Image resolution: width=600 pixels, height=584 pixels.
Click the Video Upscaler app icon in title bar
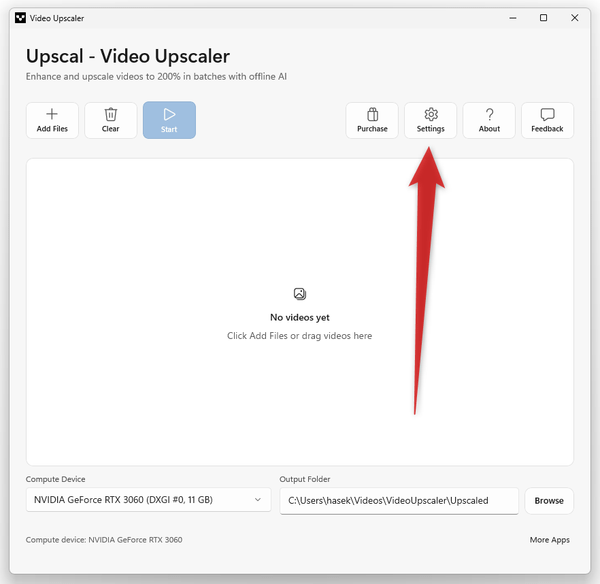[20, 18]
